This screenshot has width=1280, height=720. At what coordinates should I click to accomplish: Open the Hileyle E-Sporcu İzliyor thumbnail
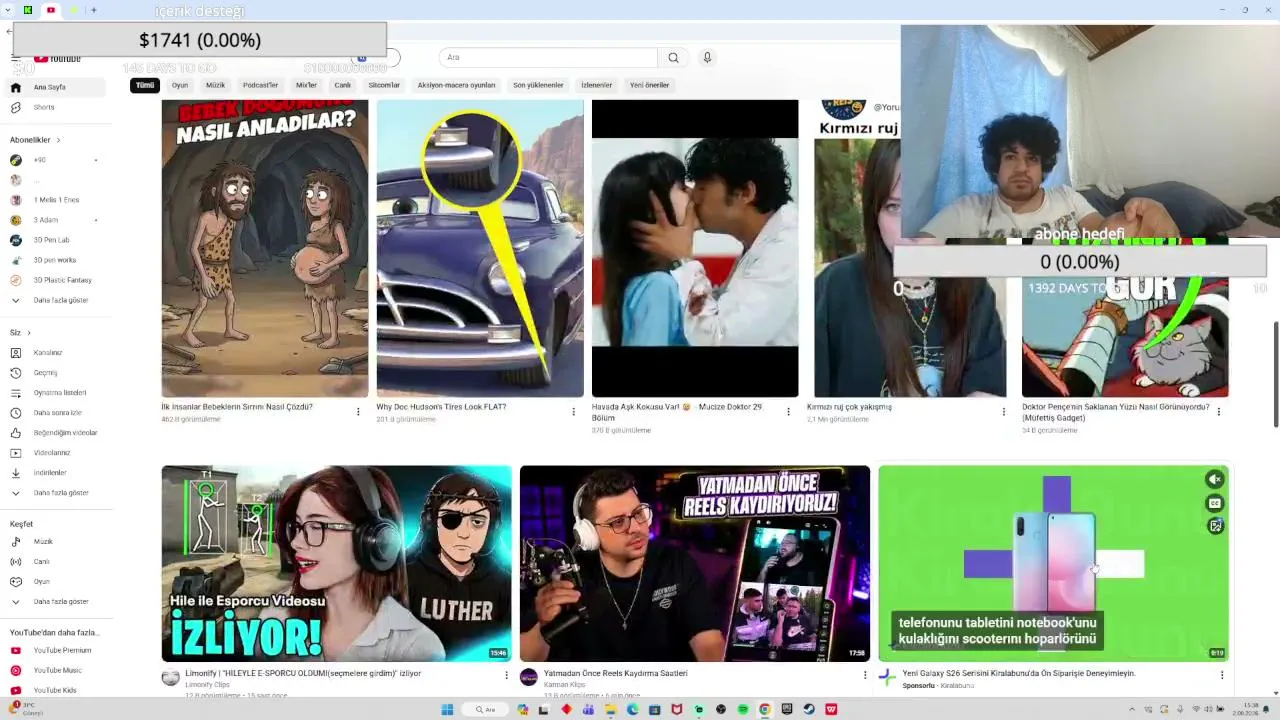click(x=336, y=563)
